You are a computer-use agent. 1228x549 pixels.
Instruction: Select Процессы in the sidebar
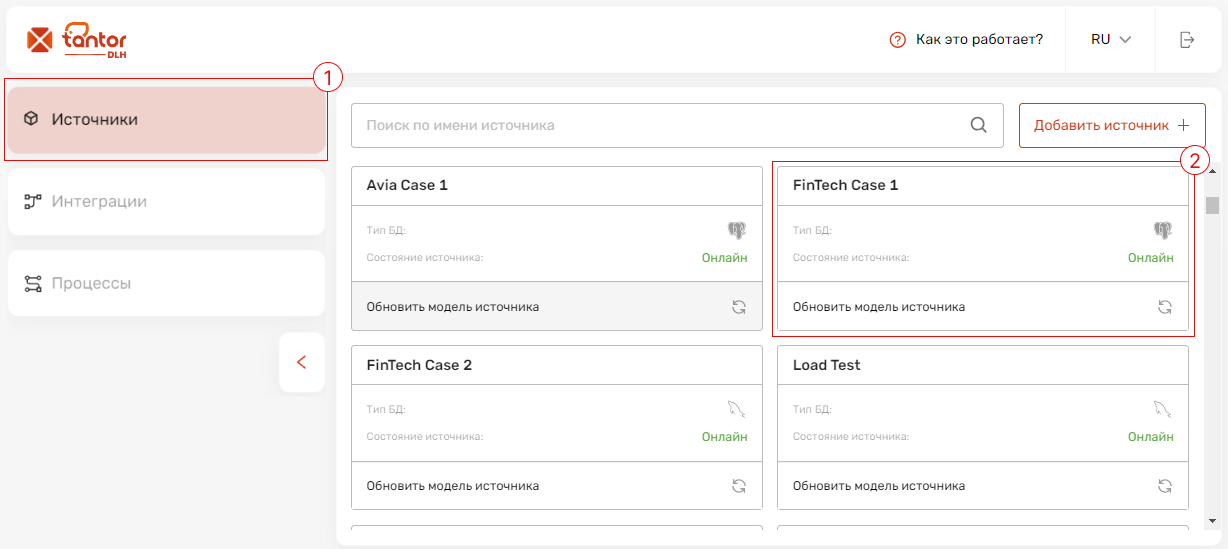167,283
